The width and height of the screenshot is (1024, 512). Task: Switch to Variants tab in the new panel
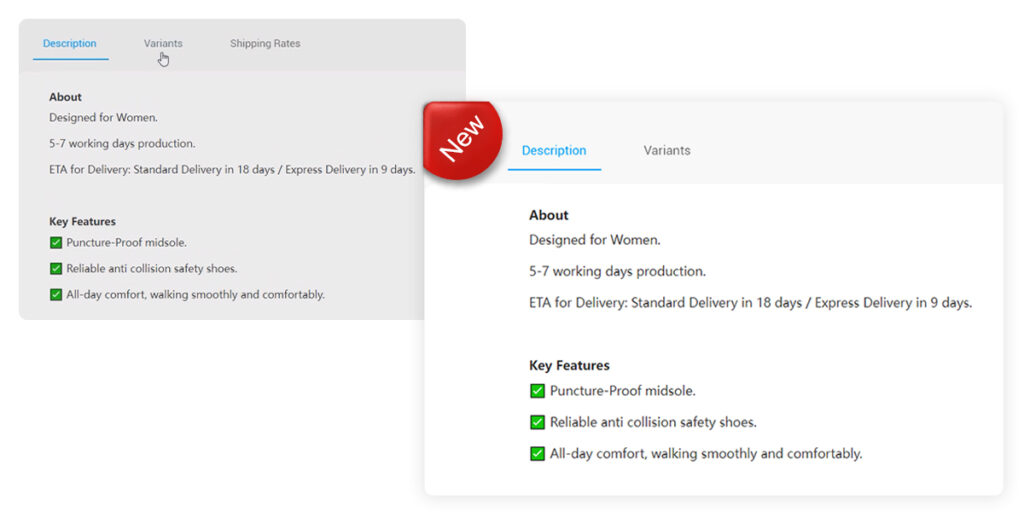point(667,150)
